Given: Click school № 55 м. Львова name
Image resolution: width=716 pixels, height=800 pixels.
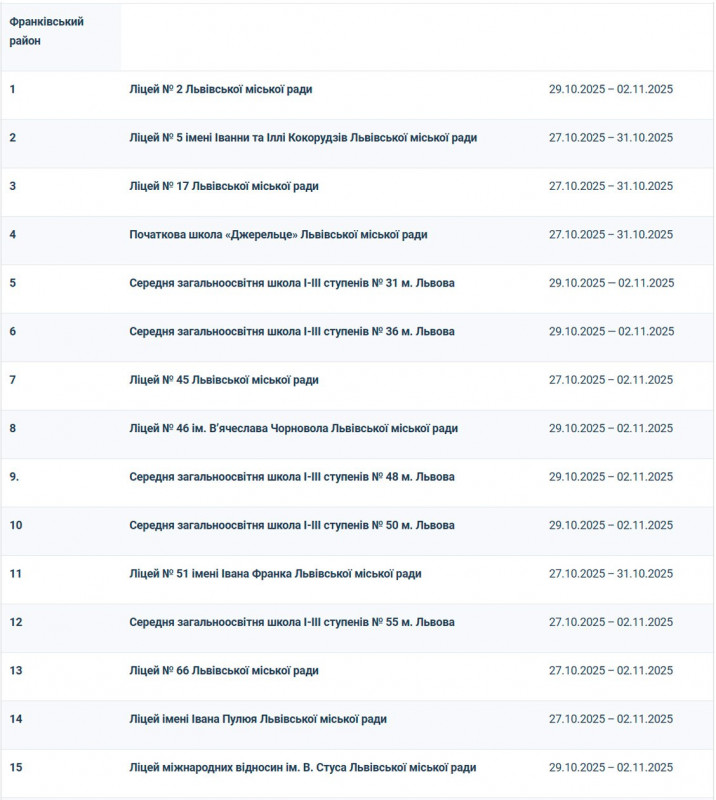Looking at the screenshot, I should tap(292, 622).
